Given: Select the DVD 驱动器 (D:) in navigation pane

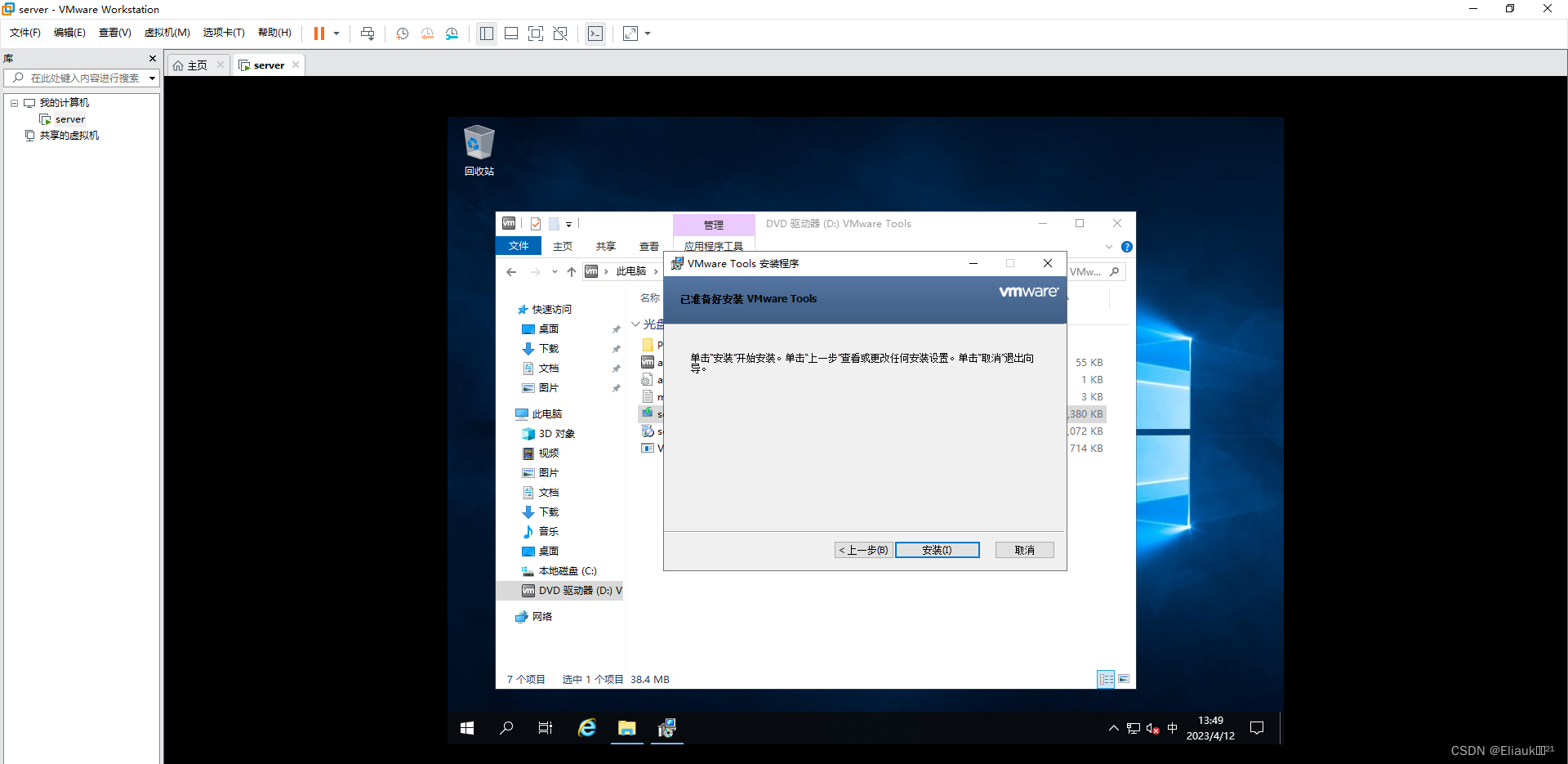Looking at the screenshot, I should (x=572, y=590).
